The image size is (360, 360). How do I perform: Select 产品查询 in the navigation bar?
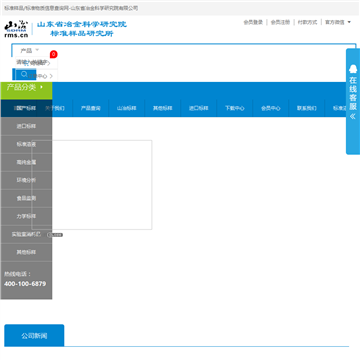[x=91, y=108]
